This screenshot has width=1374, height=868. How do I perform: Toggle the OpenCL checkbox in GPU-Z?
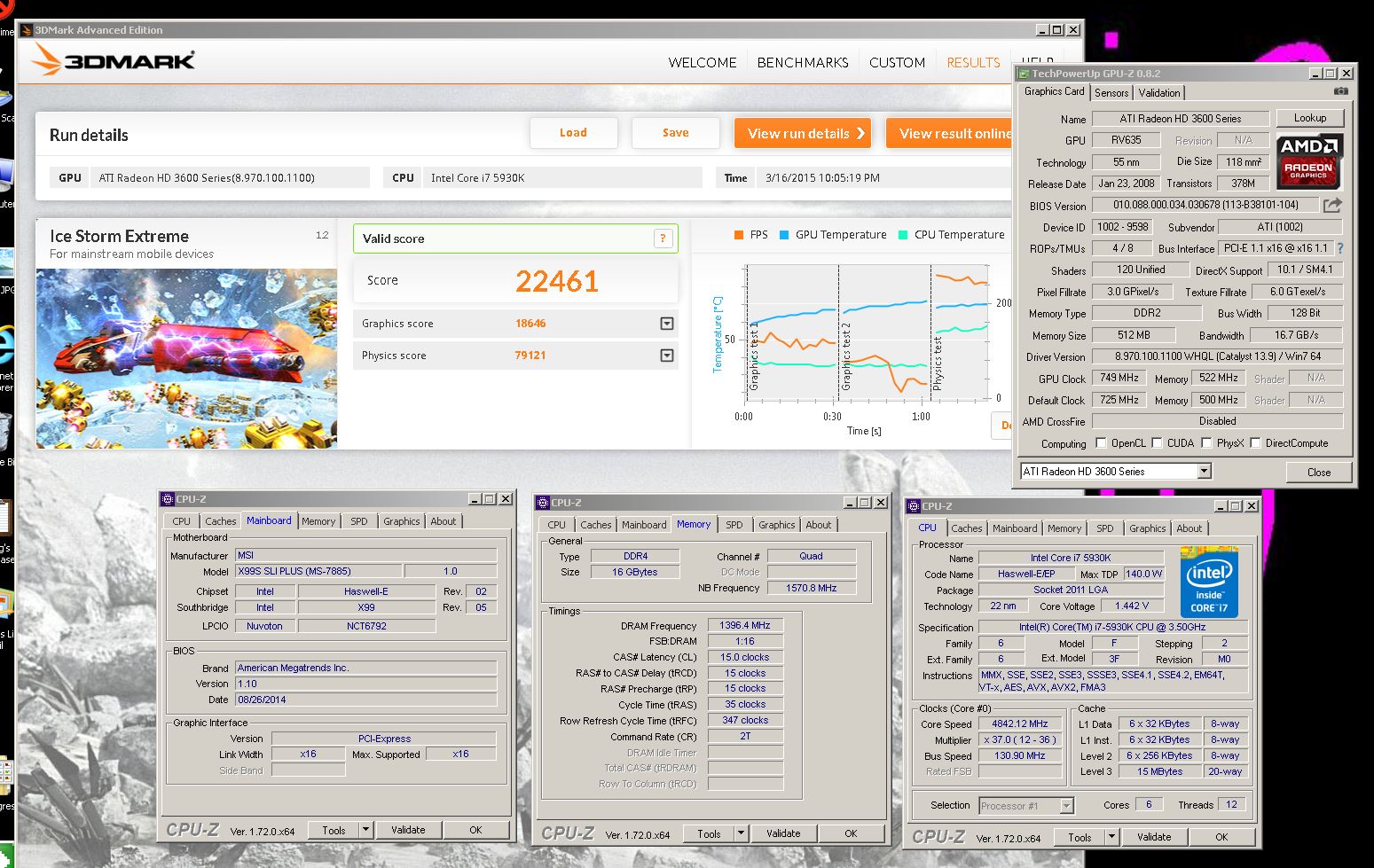pos(1101,443)
